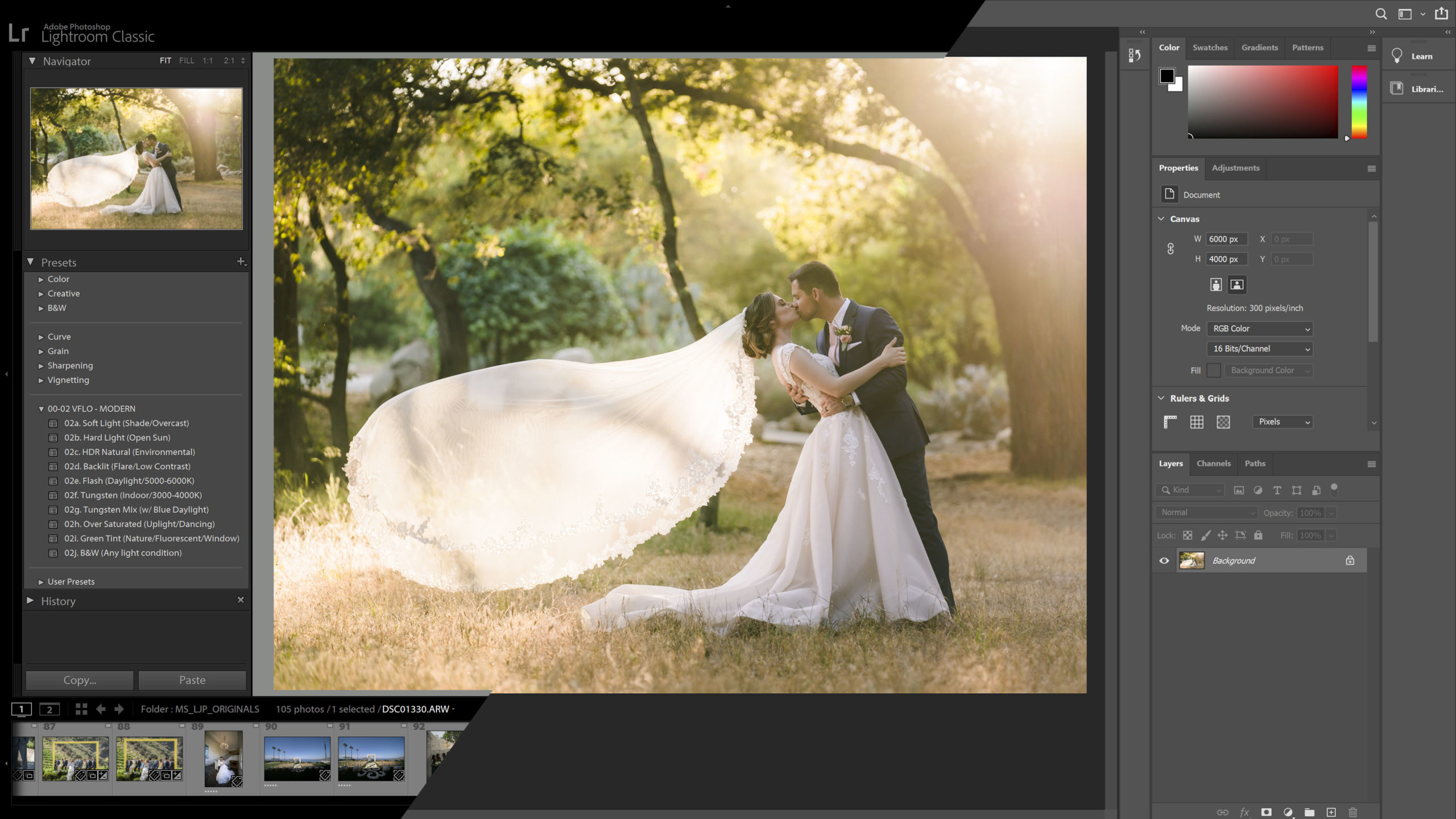
Task: Click the Paste button in presets panel
Action: [193, 680]
